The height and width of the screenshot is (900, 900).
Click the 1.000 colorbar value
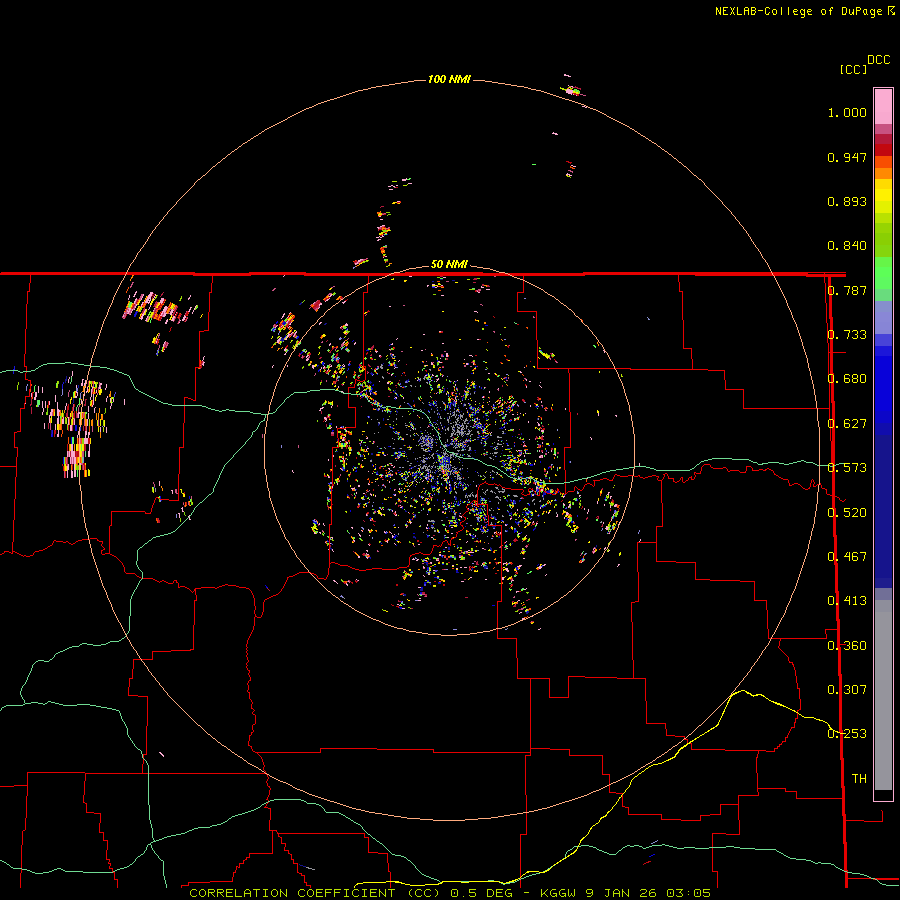tap(847, 112)
